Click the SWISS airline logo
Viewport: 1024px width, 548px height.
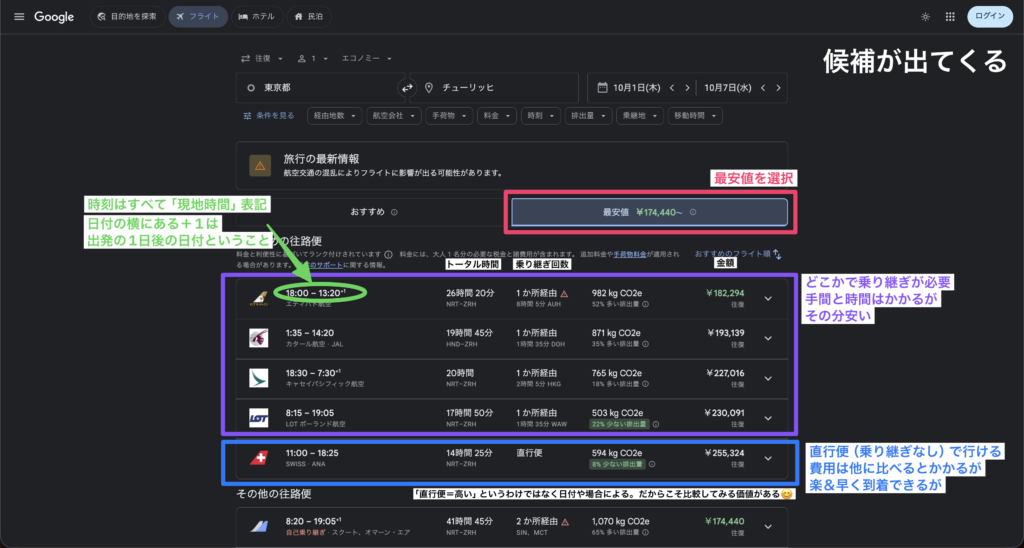click(x=259, y=459)
